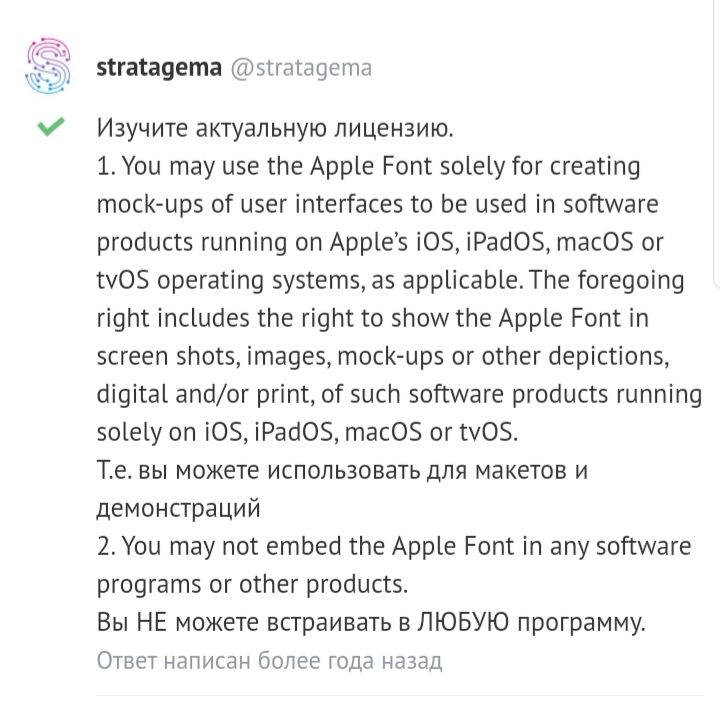Click the @stratagema handle

point(301,68)
